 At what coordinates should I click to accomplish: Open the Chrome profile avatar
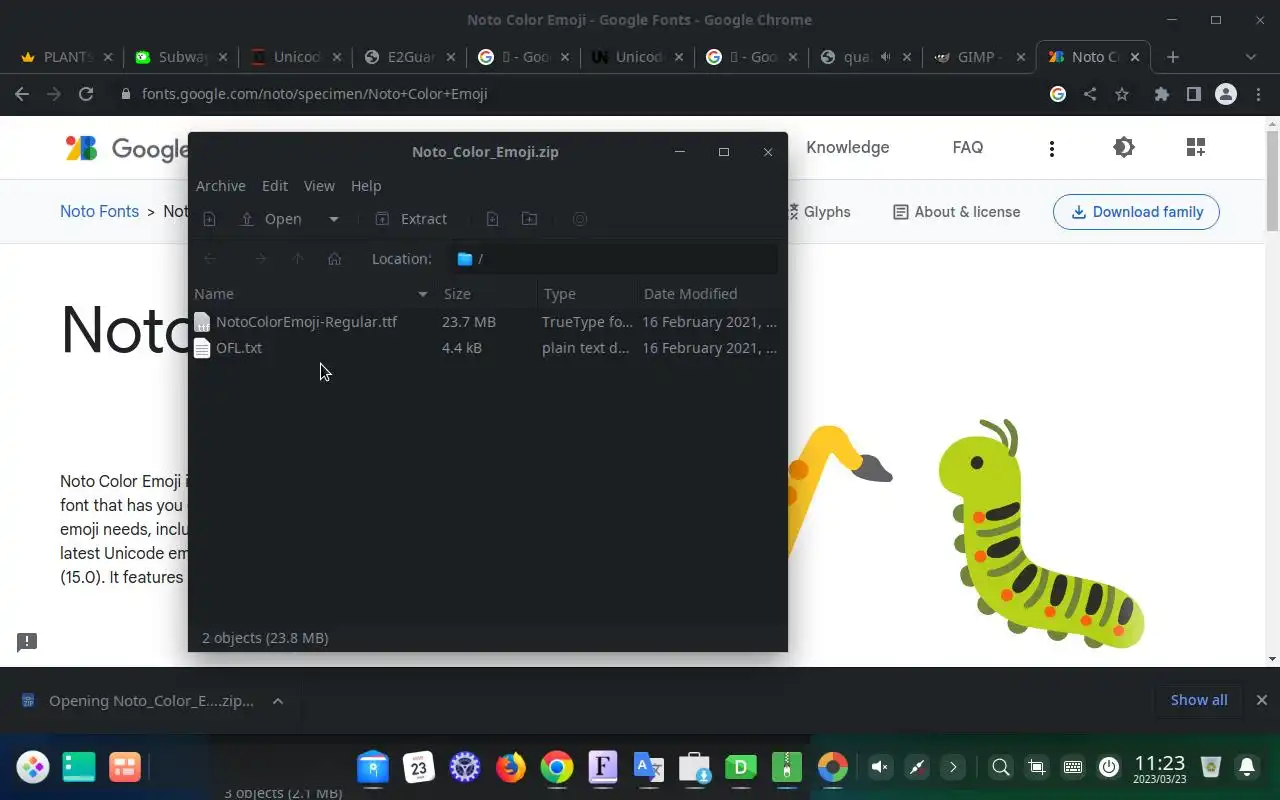1225,94
